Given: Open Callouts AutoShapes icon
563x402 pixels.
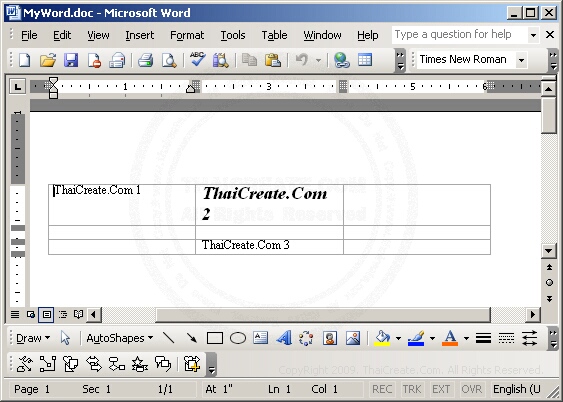Looking at the screenshot, I should point(163,364).
